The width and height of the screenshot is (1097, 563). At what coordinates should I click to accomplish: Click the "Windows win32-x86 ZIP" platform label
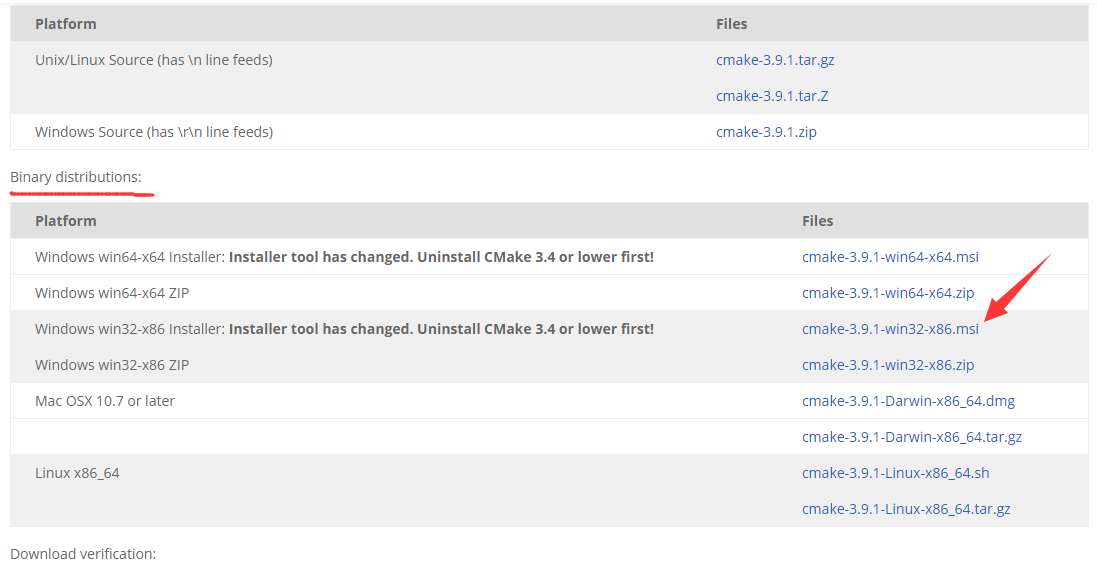pyautogui.click(x=112, y=365)
